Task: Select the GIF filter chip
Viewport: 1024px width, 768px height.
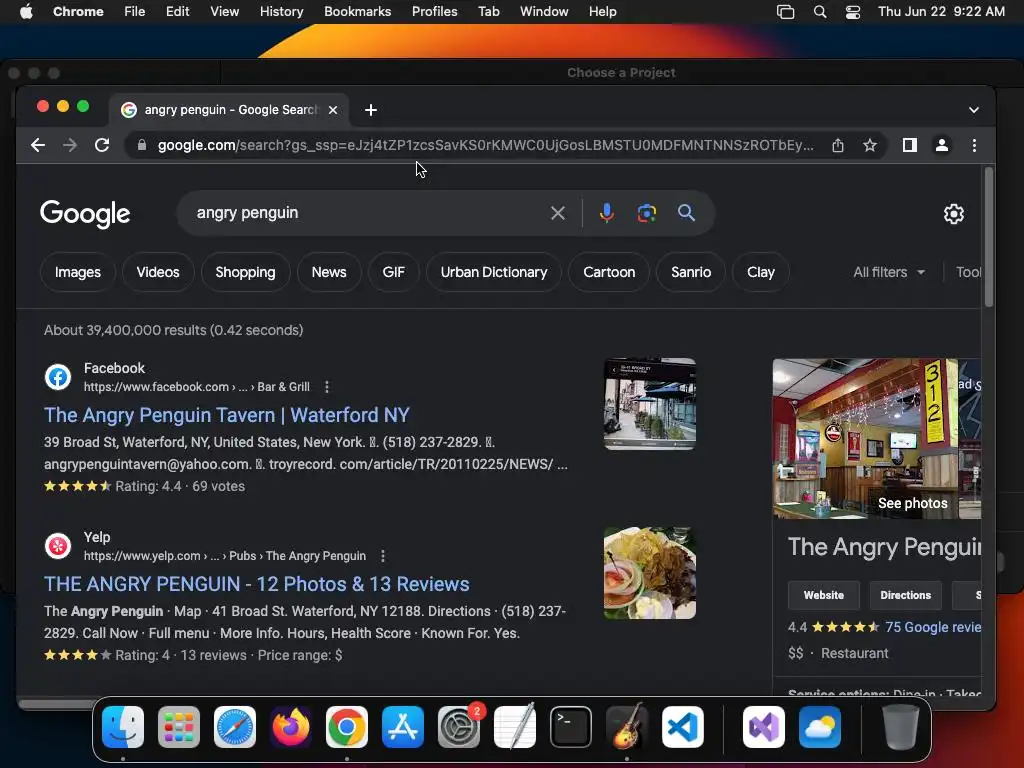Action: [x=394, y=272]
